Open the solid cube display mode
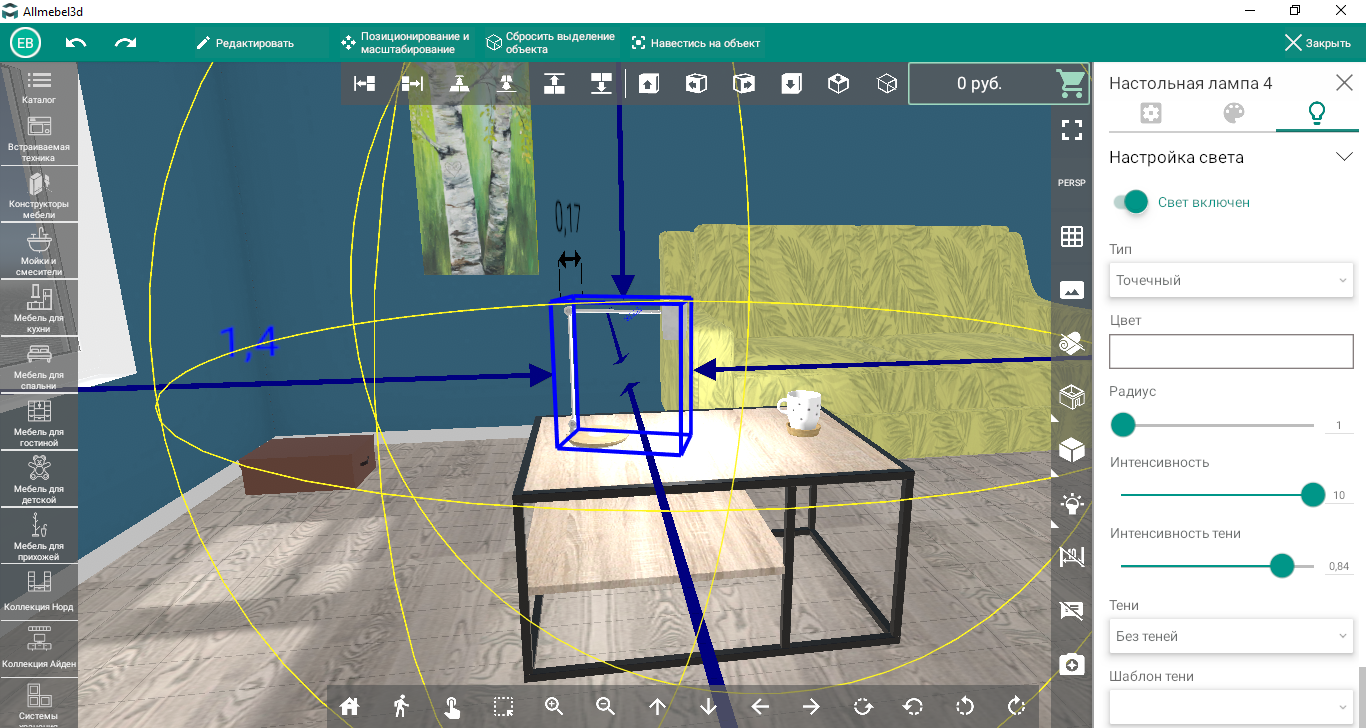The width and height of the screenshot is (1366, 728). (x=1072, y=450)
